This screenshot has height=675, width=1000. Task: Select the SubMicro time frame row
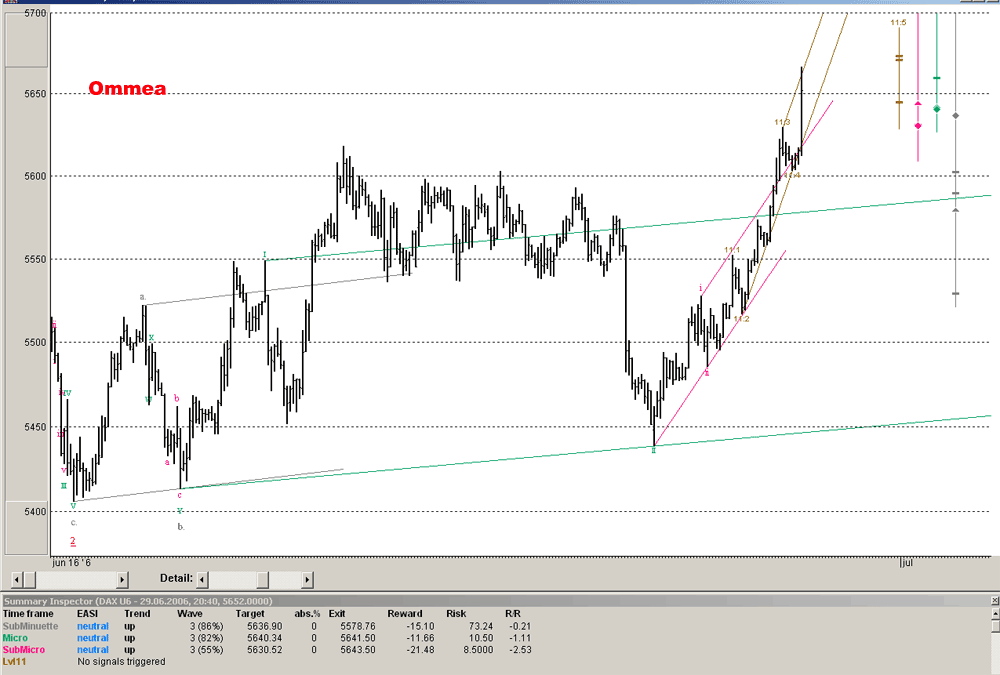[x=24, y=649]
